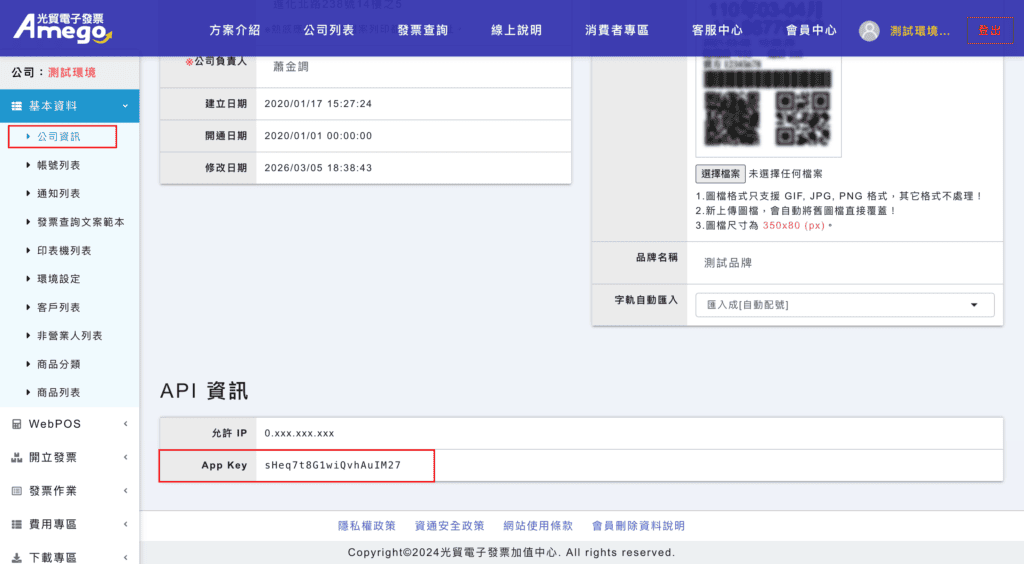Open the 字軌自動匯入 dropdown
Screen dimensions: 1024x564
(x=844, y=305)
